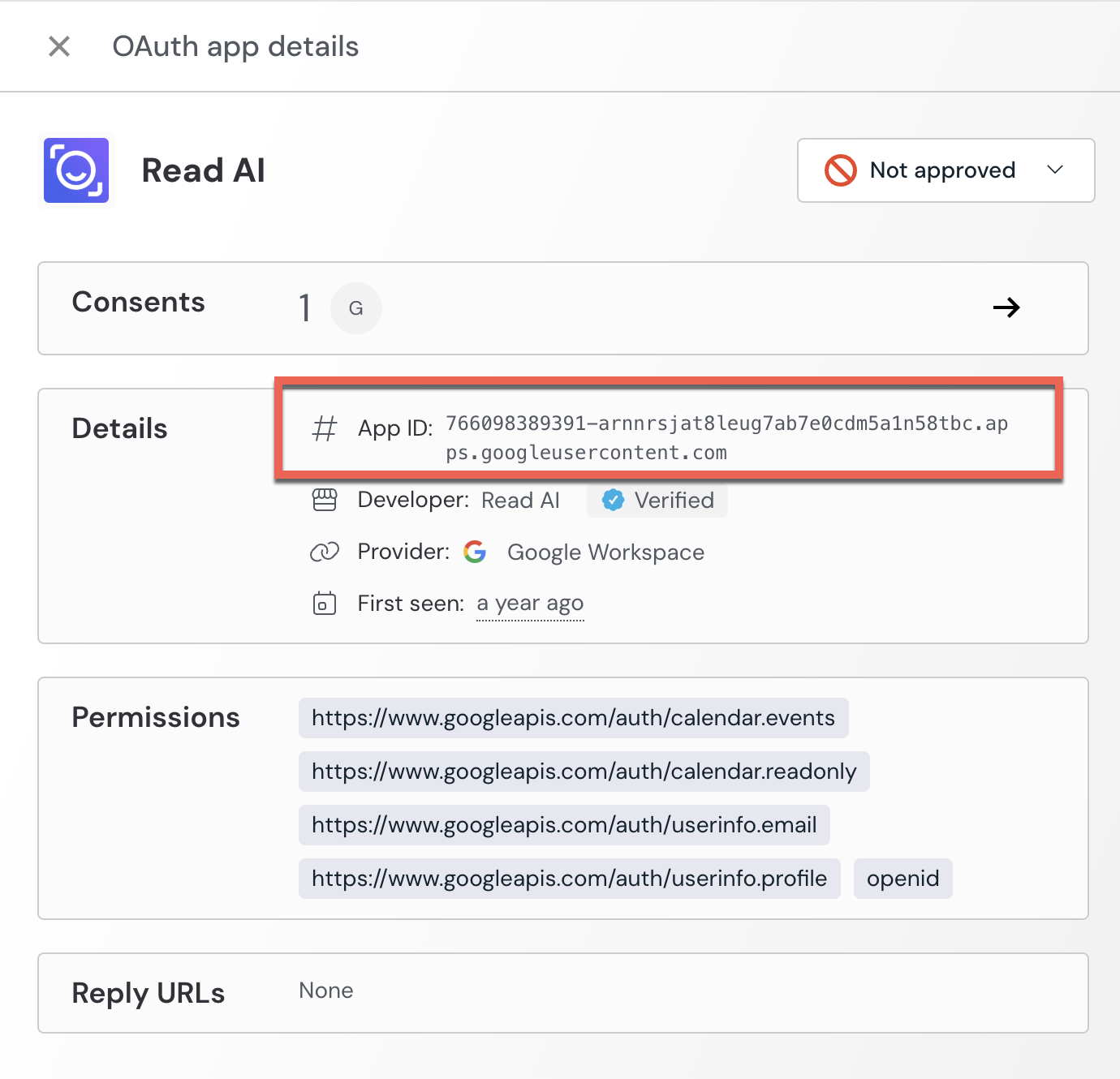Click the Google Workspace provider text
The image size is (1120, 1079).
(605, 552)
